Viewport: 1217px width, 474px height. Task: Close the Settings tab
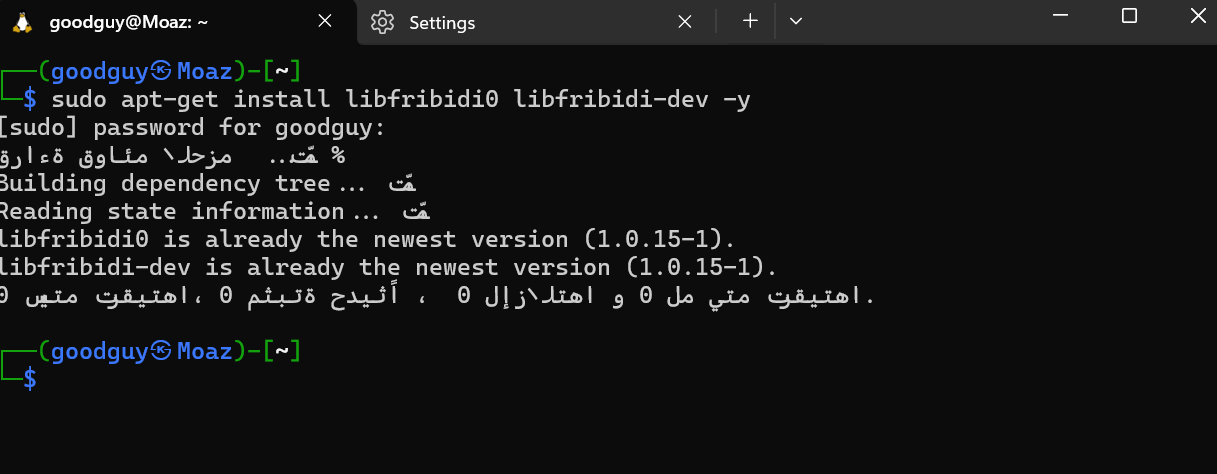tap(685, 22)
